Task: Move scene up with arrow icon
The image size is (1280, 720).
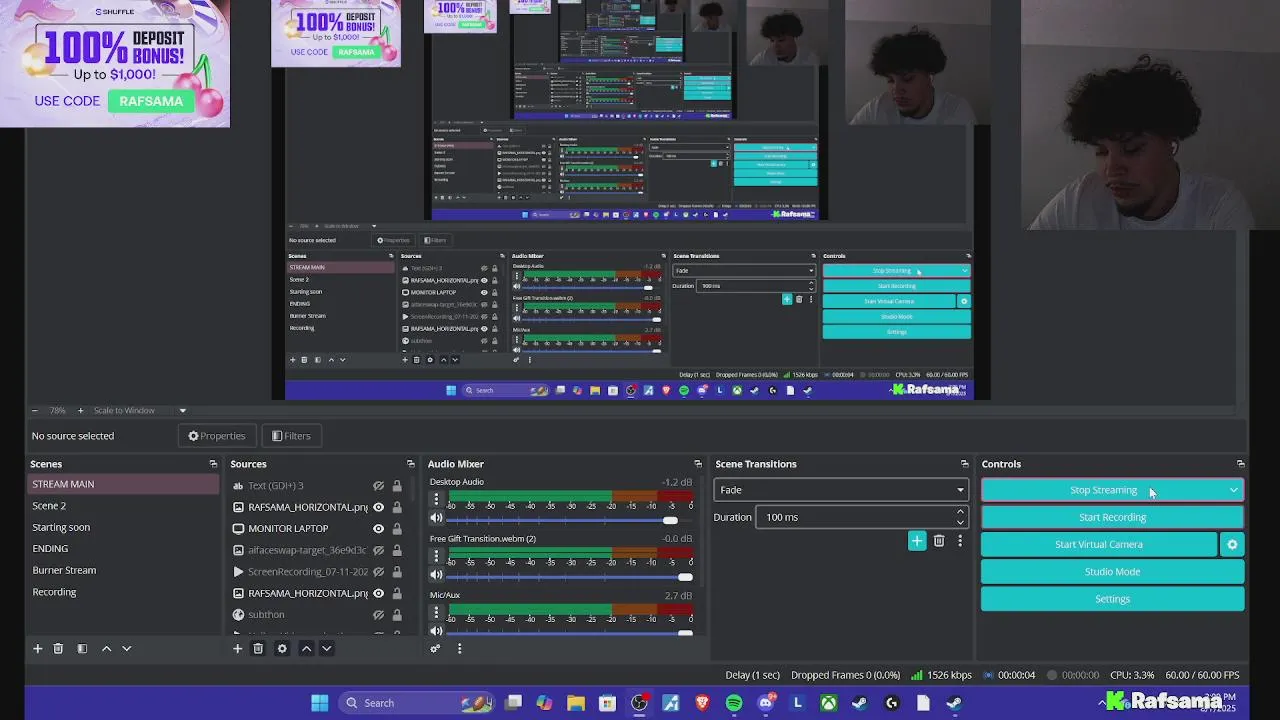Action: pos(106,648)
